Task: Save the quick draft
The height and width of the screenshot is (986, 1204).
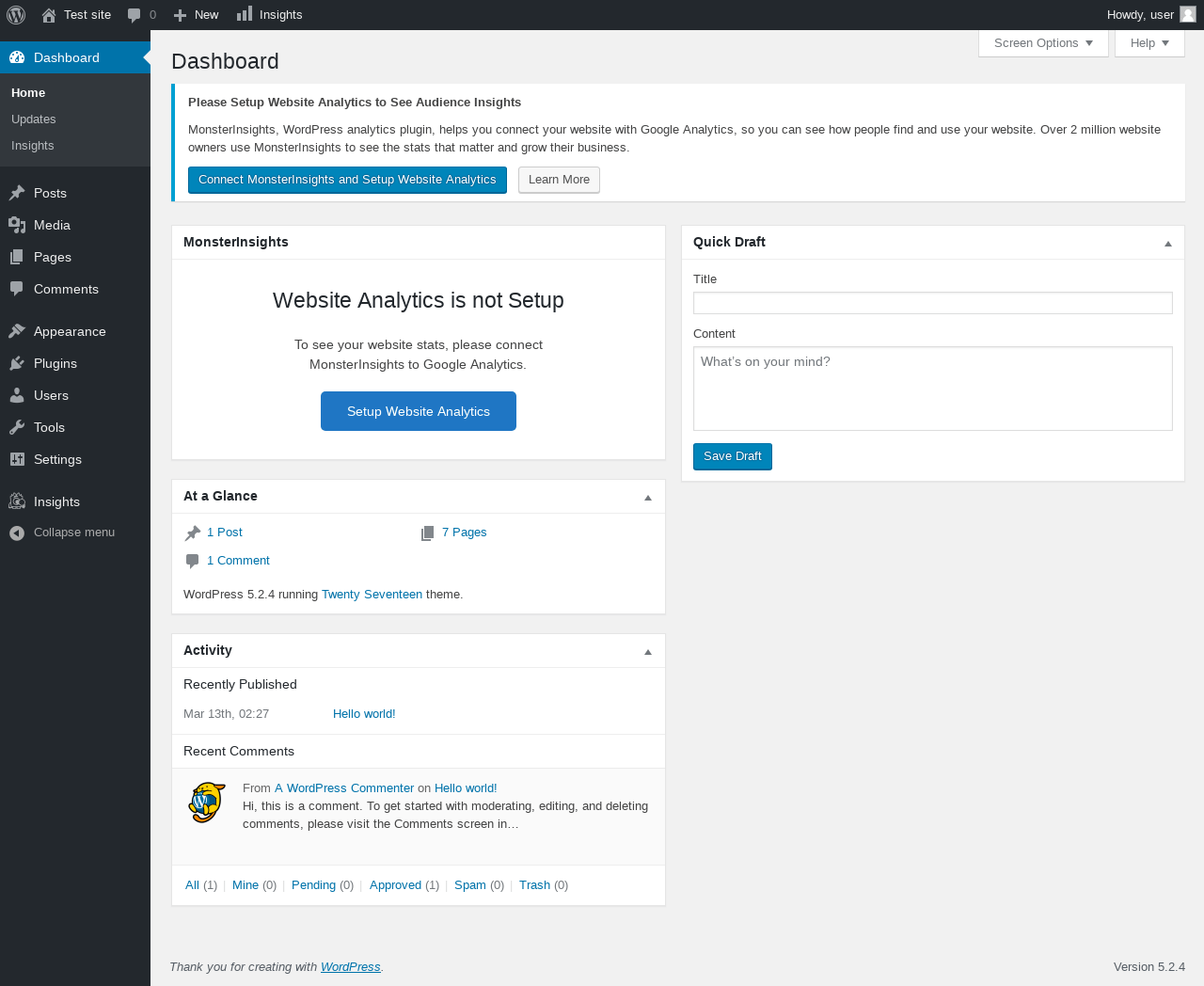Action: tap(733, 456)
